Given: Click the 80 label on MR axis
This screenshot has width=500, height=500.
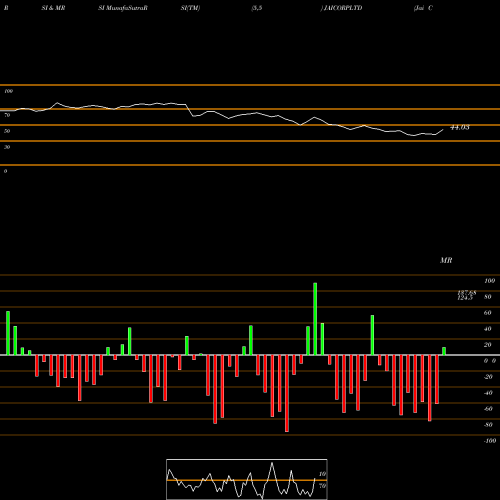Looking at the screenshot, I should tap(488, 297).
